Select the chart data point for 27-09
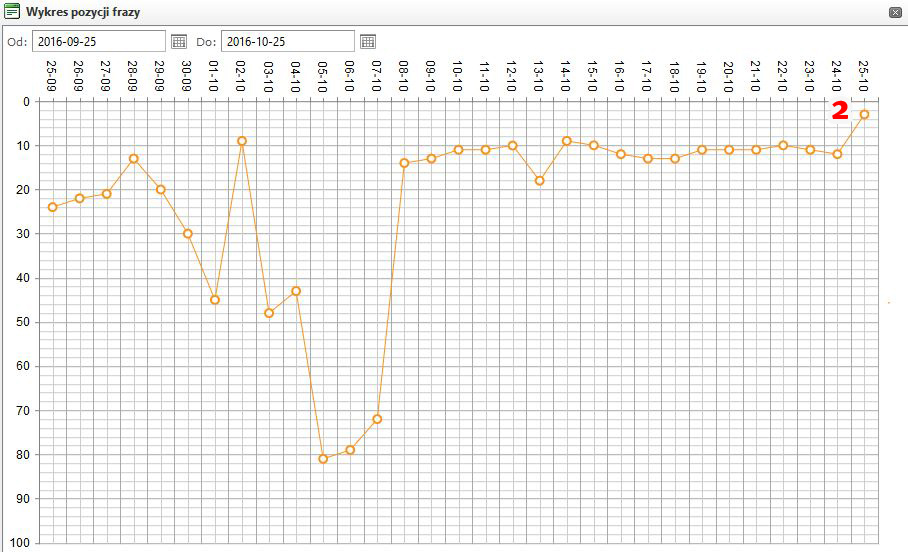Image resolution: width=908 pixels, height=552 pixels. coord(107,193)
